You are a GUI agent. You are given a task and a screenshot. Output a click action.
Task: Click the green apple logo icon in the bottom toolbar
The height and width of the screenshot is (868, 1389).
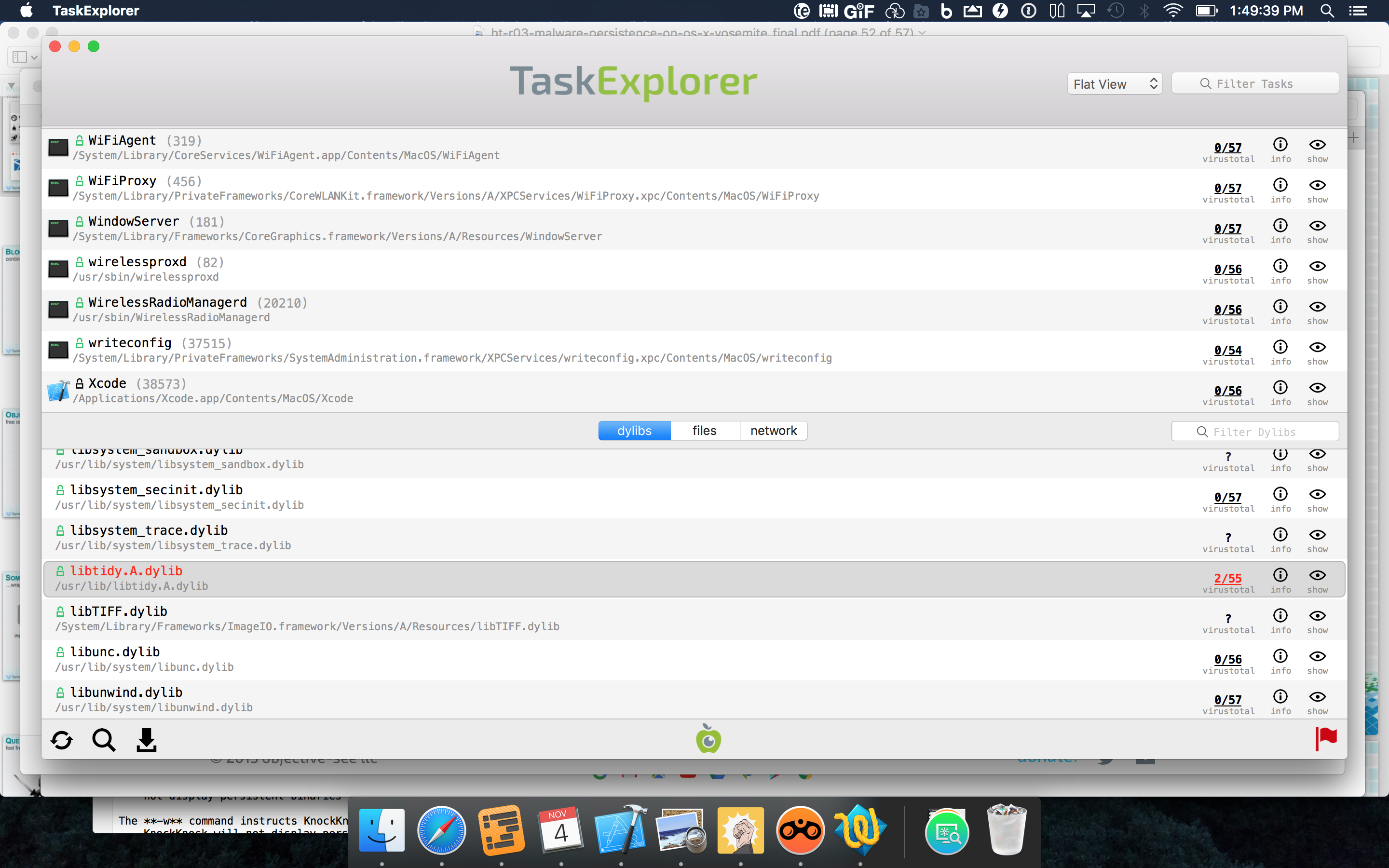(708, 739)
